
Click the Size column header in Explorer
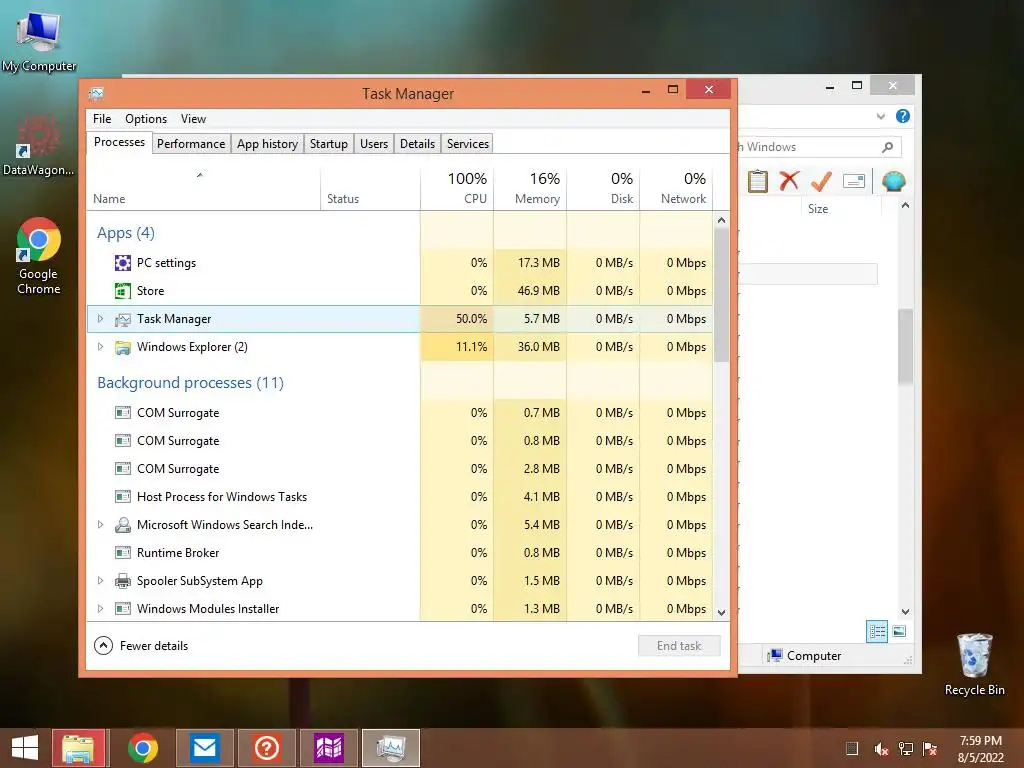click(x=842, y=208)
